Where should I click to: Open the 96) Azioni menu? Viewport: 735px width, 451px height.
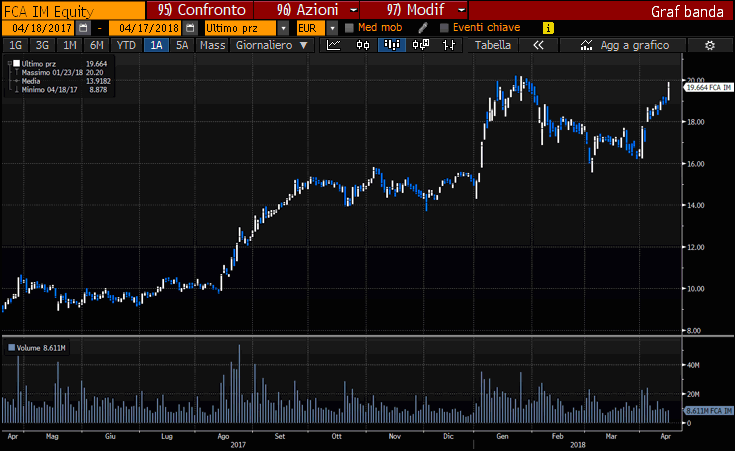tap(307, 10)
